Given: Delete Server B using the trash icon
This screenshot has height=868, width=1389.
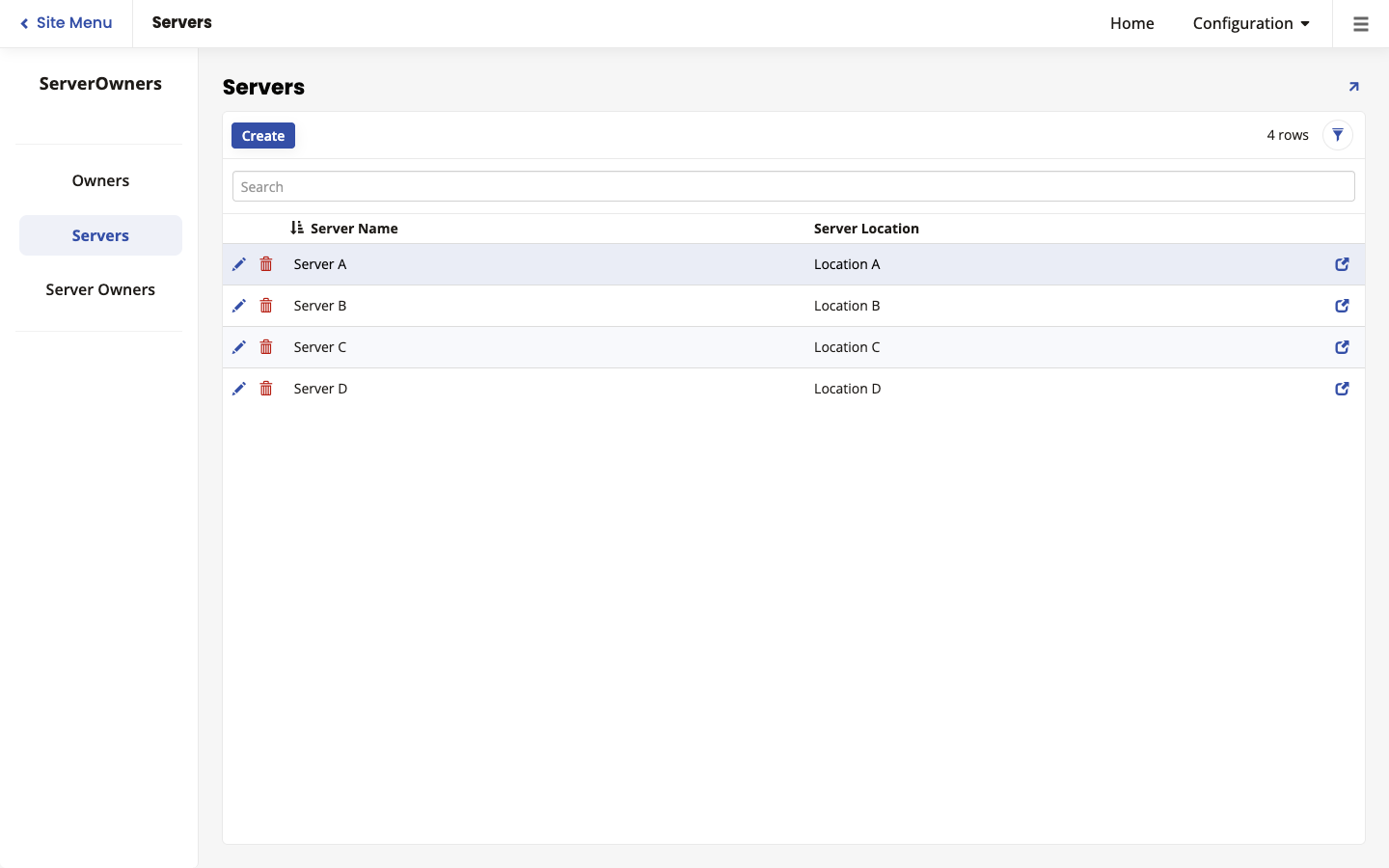Looking at the screenshot, I should [x=266, y=306].
